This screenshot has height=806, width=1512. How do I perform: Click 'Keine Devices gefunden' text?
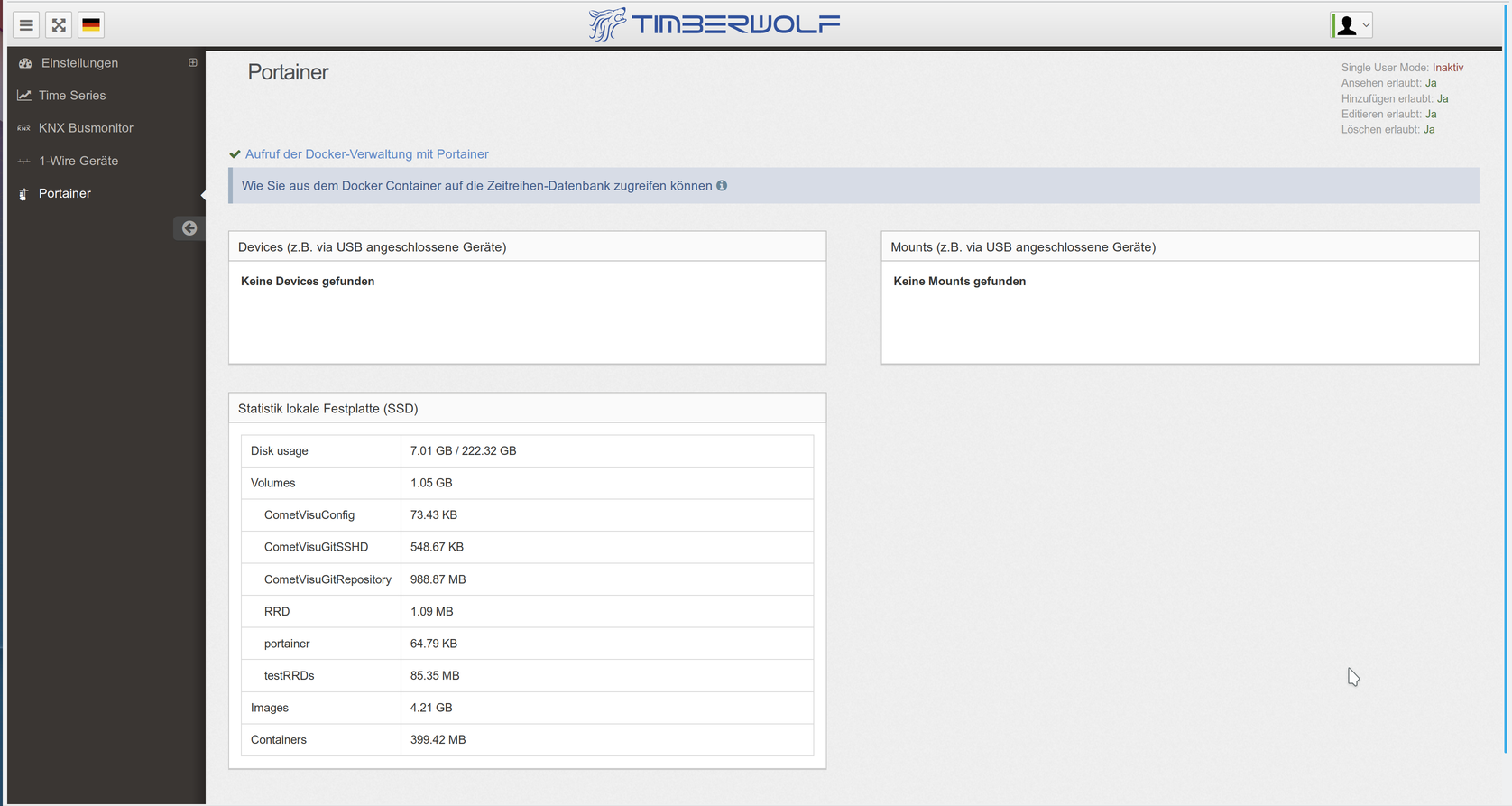coord(308,282)
